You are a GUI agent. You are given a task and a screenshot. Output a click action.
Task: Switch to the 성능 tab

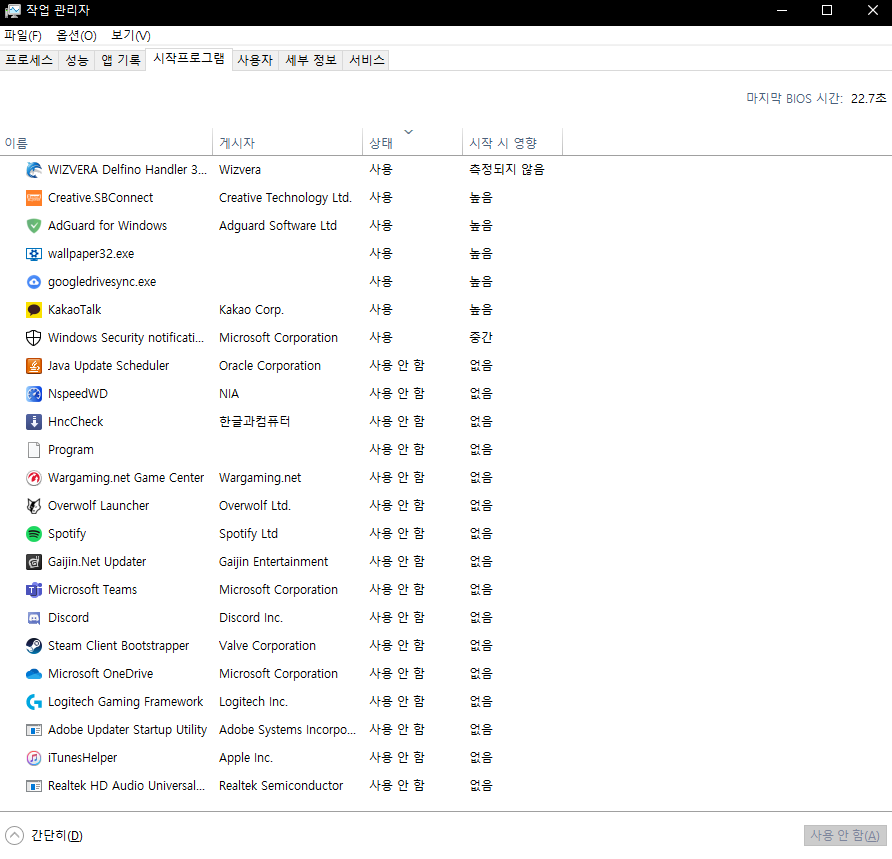point(76,60)
